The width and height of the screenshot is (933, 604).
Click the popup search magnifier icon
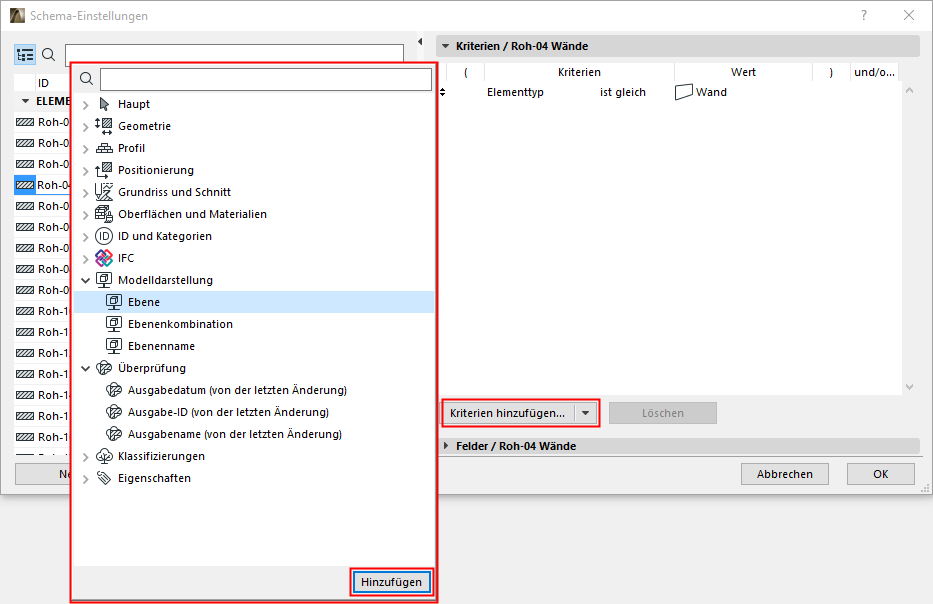point(86,79)
